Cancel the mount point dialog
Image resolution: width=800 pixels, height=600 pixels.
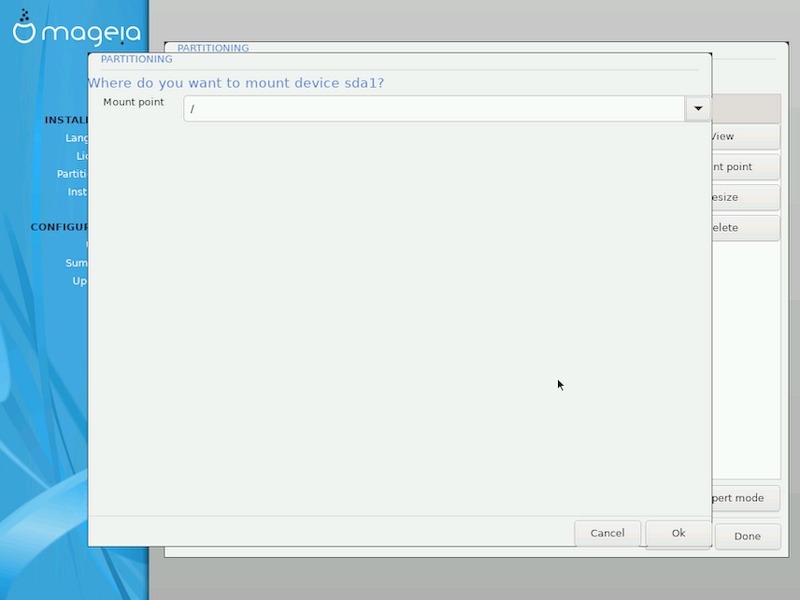607,533
